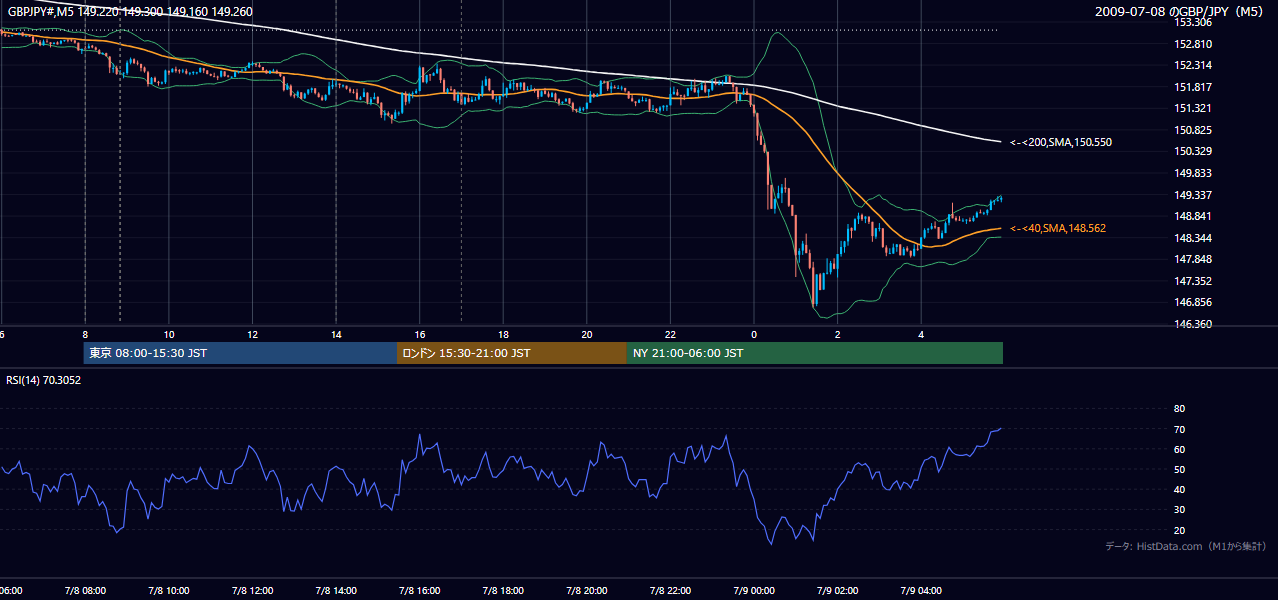Viewport: 1278px width, 600px height.
Task: Click price axis value 149.337
Action: point(1194,195)
